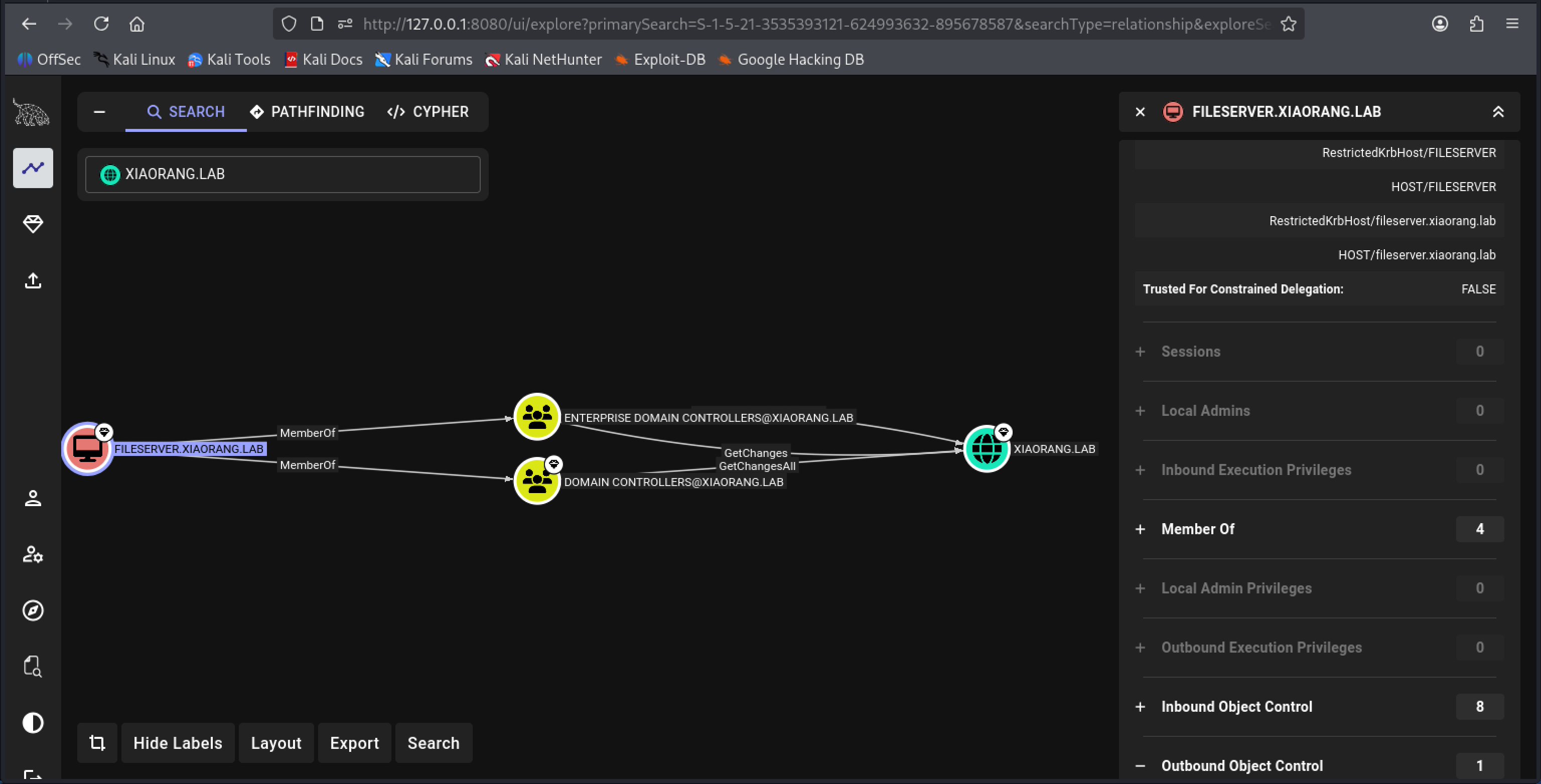Viewport: 1541px width, 784px height.
Task: Switch to the Cypher tab
Action: [429, 112]
